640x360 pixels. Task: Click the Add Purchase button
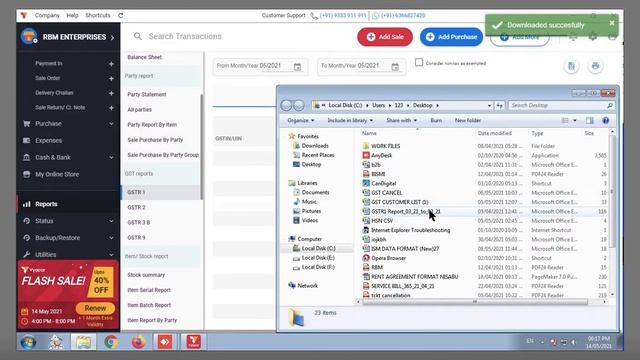point(451,37)
